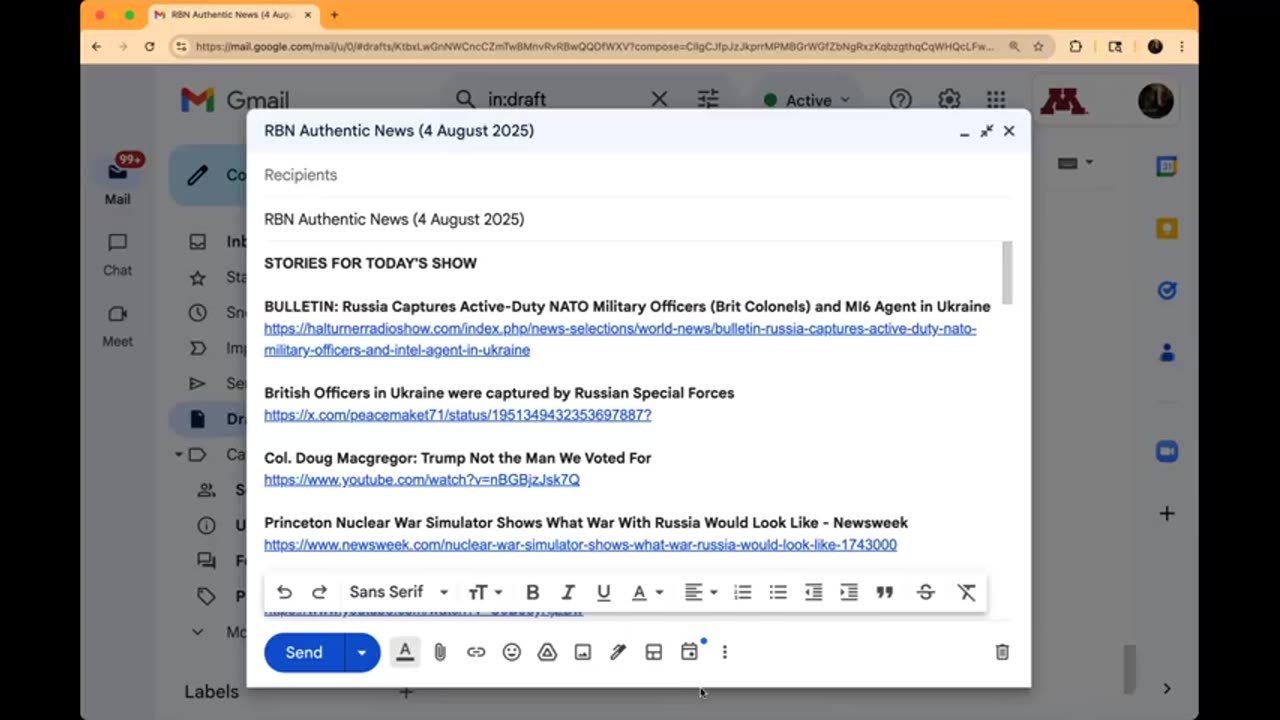Send the drafted email
Screen dimensions: 1280x720
pos(304,652)
